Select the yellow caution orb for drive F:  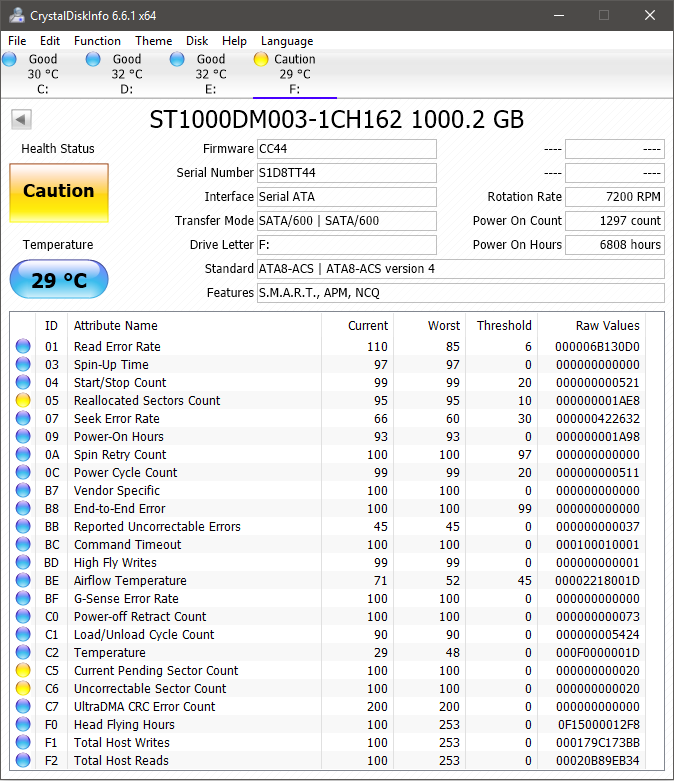(x=261, y=59)
